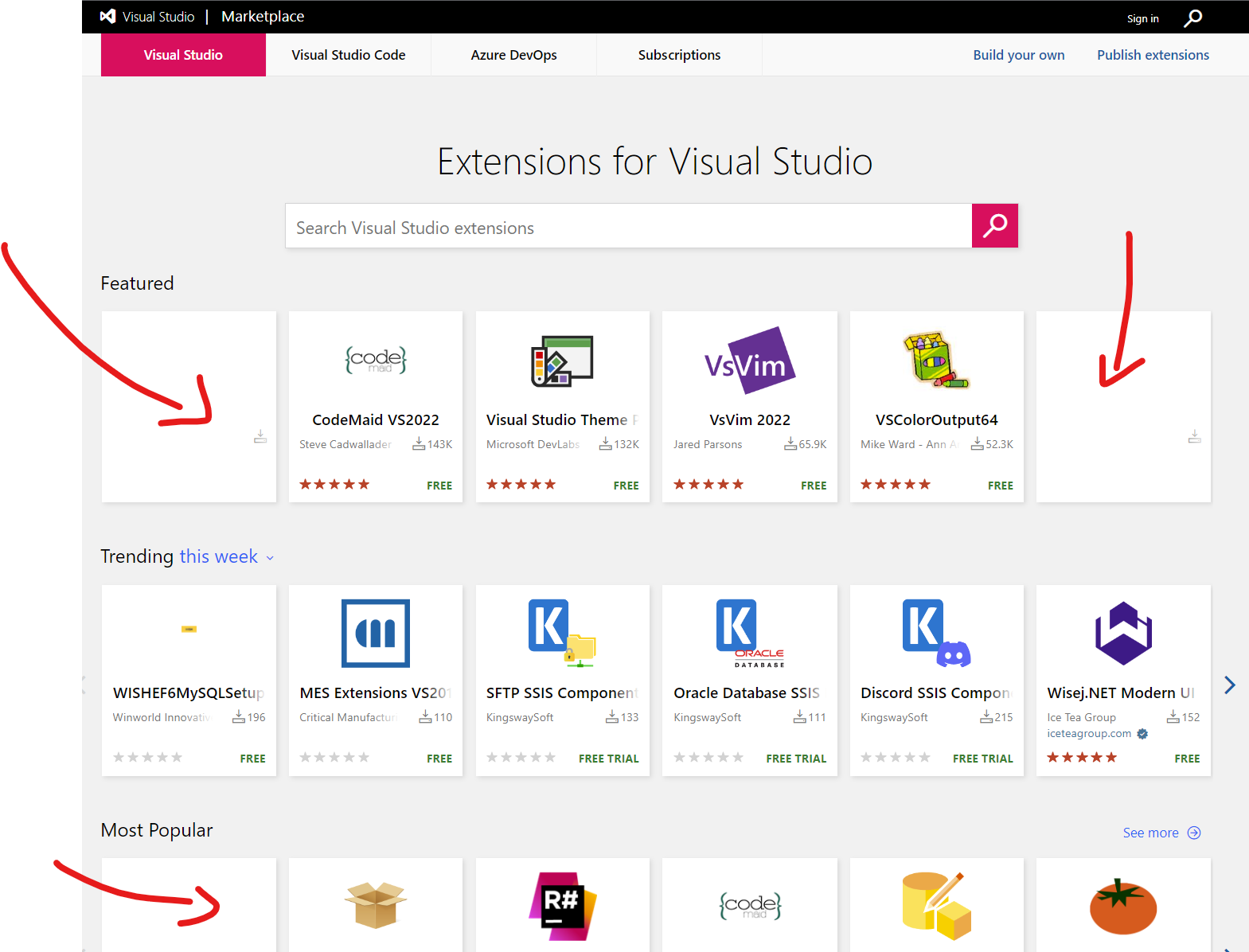Click verified badge next to iceteagroup.com
Viewport: 1249px width, 952px height.
[1142, 734]
